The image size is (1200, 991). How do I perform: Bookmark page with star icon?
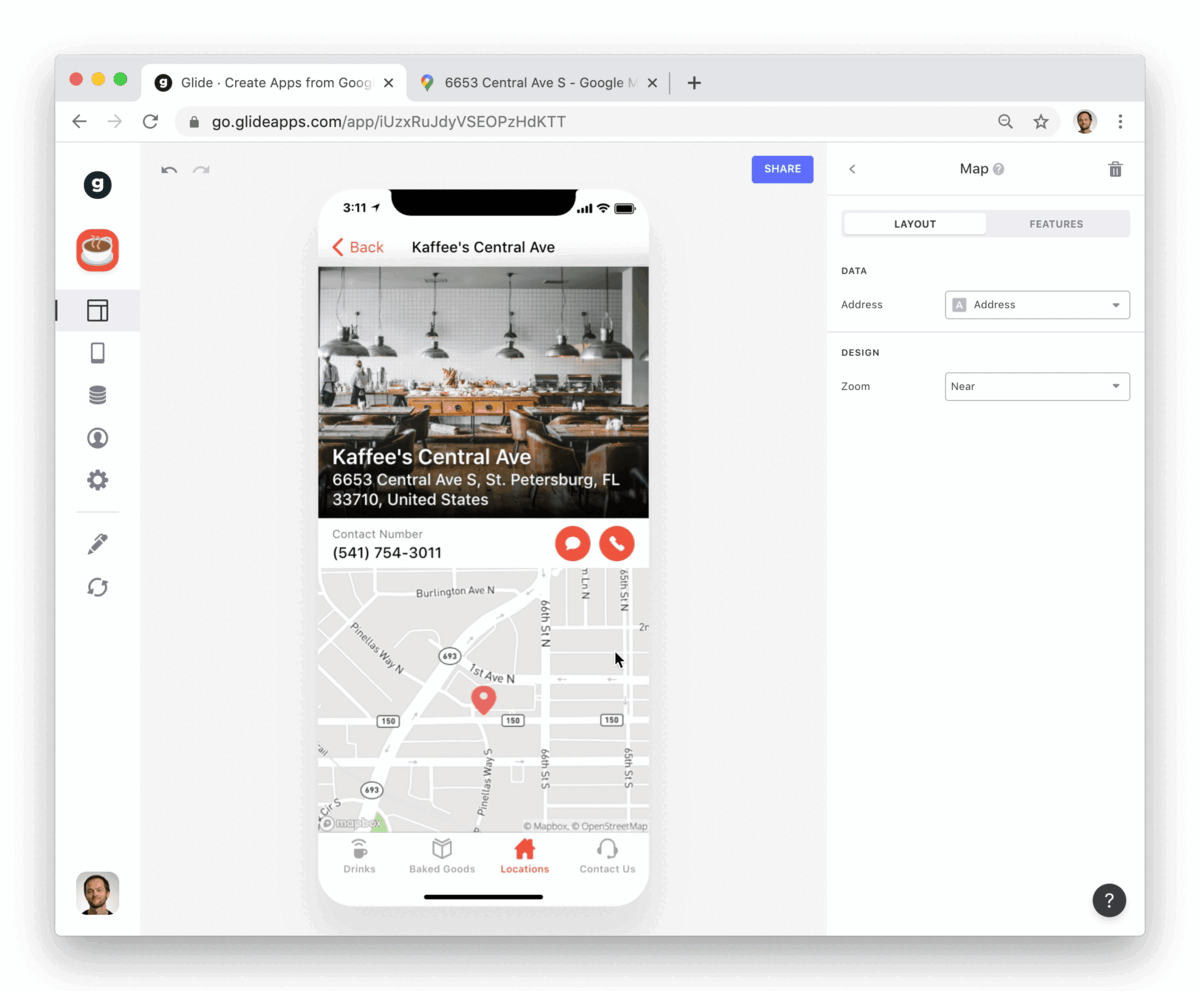1041,121
